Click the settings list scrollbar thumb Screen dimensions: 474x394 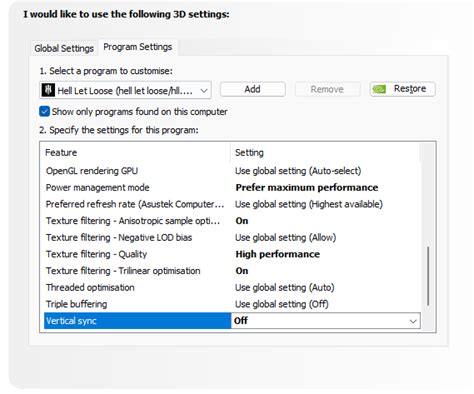(428, 276)
